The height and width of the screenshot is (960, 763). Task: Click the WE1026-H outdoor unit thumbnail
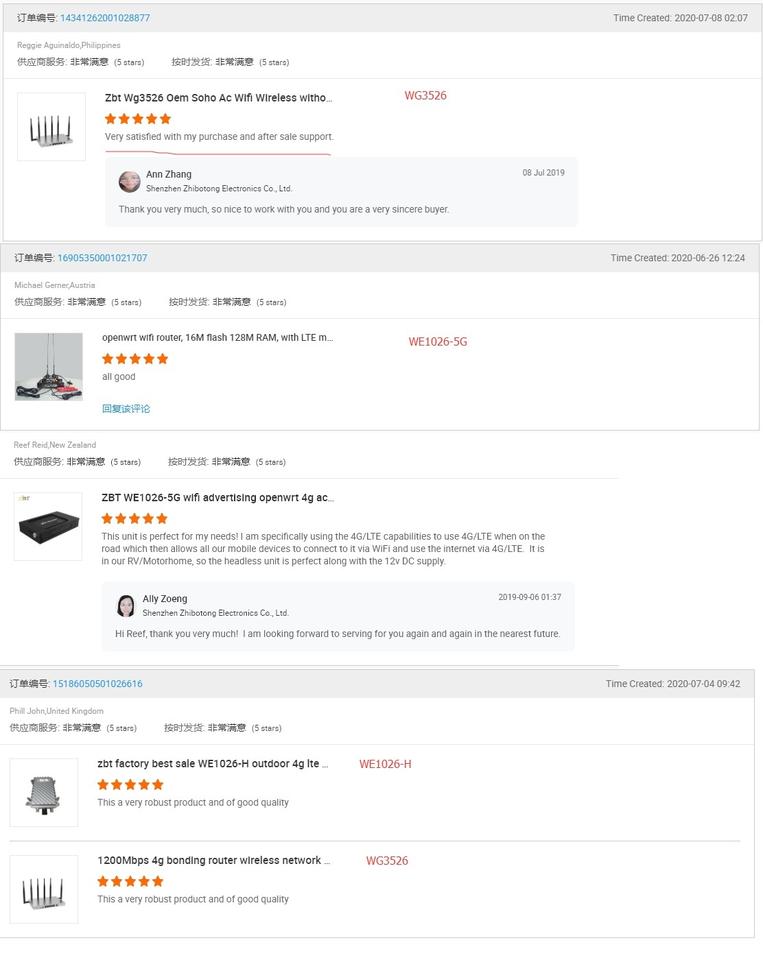click(x=44, y=793)
